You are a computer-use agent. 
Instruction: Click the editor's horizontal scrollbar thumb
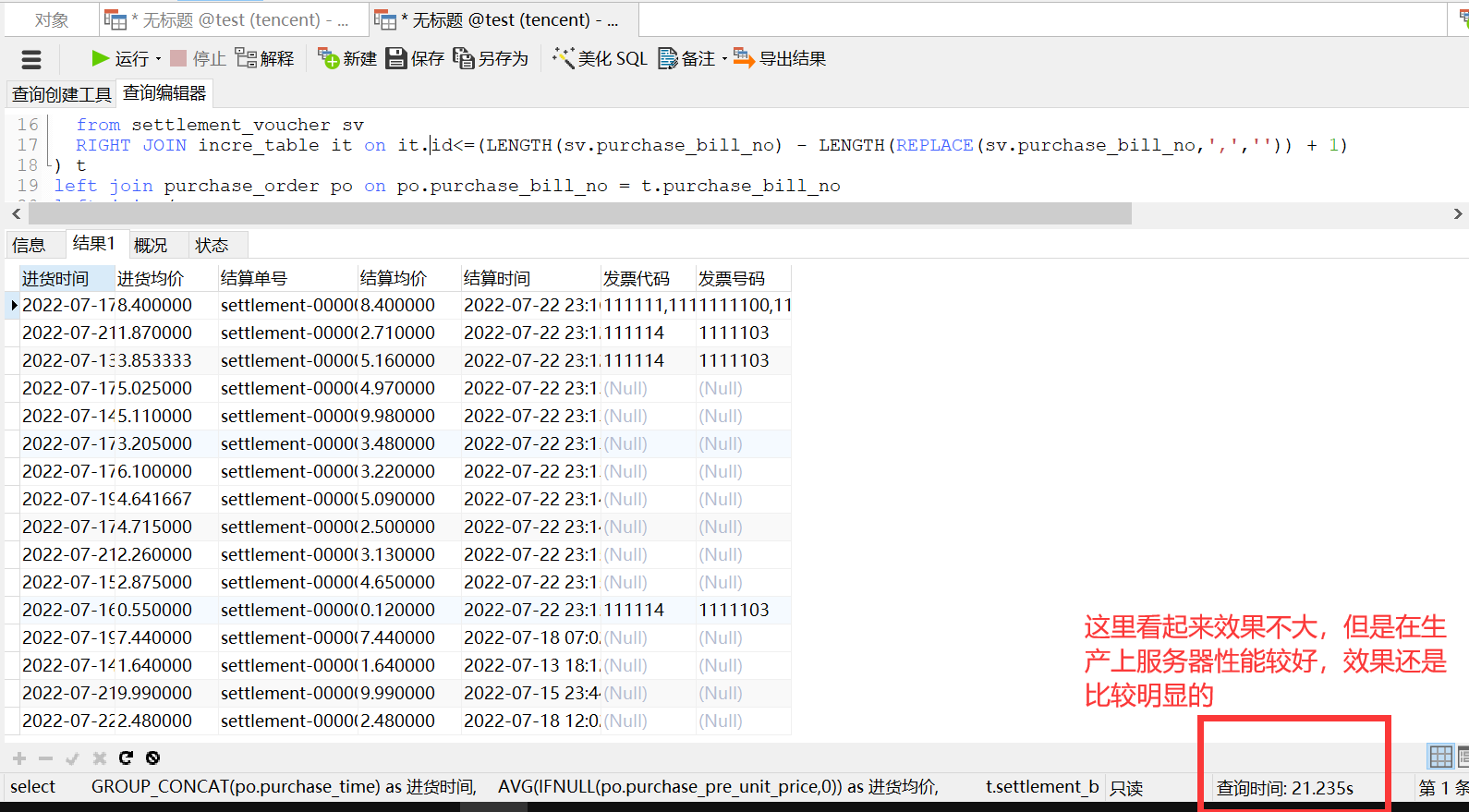580,213
